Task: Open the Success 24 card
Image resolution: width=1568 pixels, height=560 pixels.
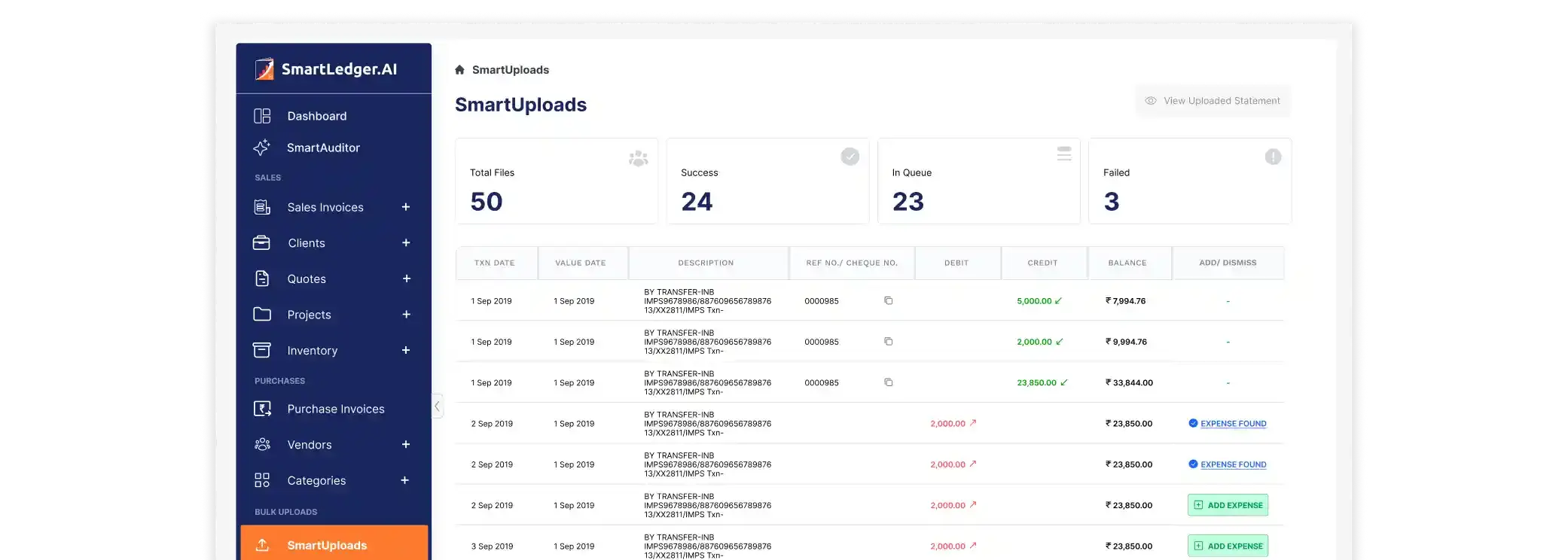Action: point(767,181)
